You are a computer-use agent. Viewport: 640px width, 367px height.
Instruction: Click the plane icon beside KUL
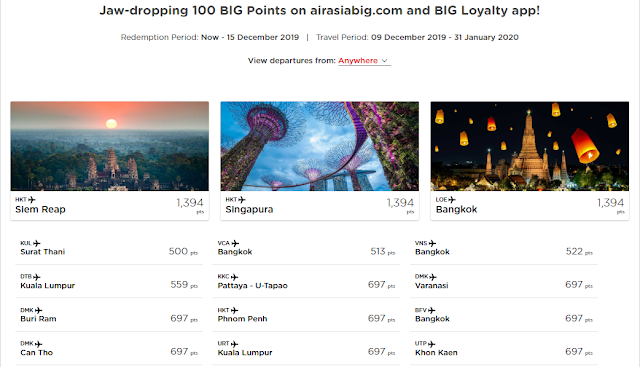point(37,243)
